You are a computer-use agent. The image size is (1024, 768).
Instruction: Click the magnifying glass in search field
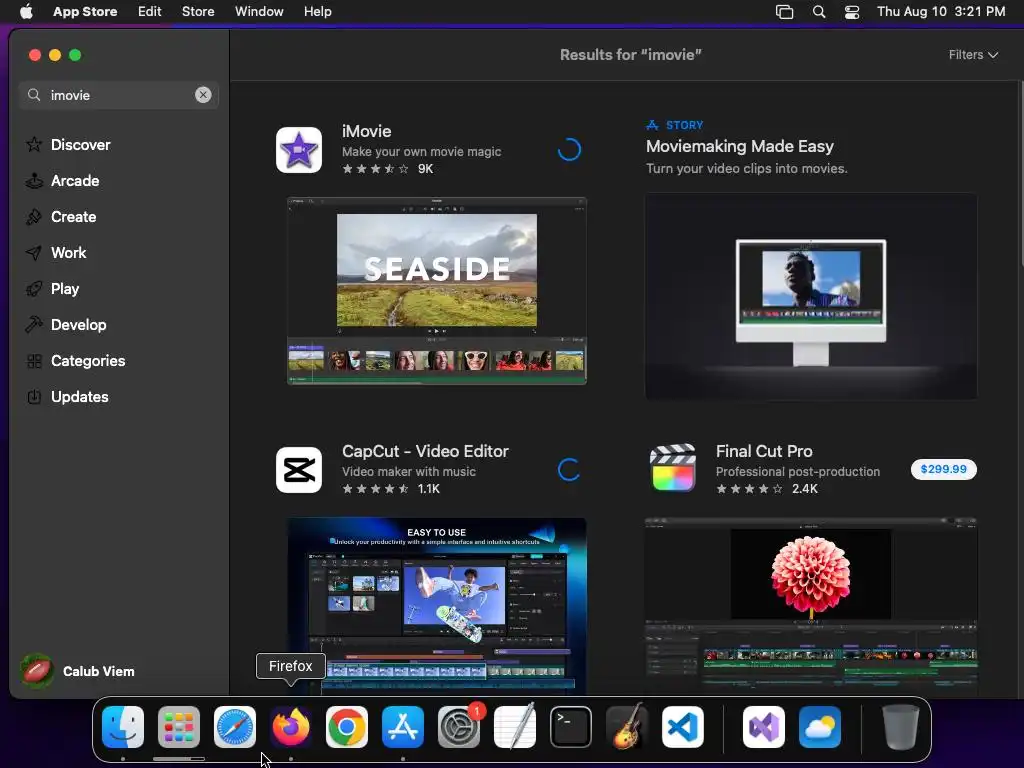point(34,95)
